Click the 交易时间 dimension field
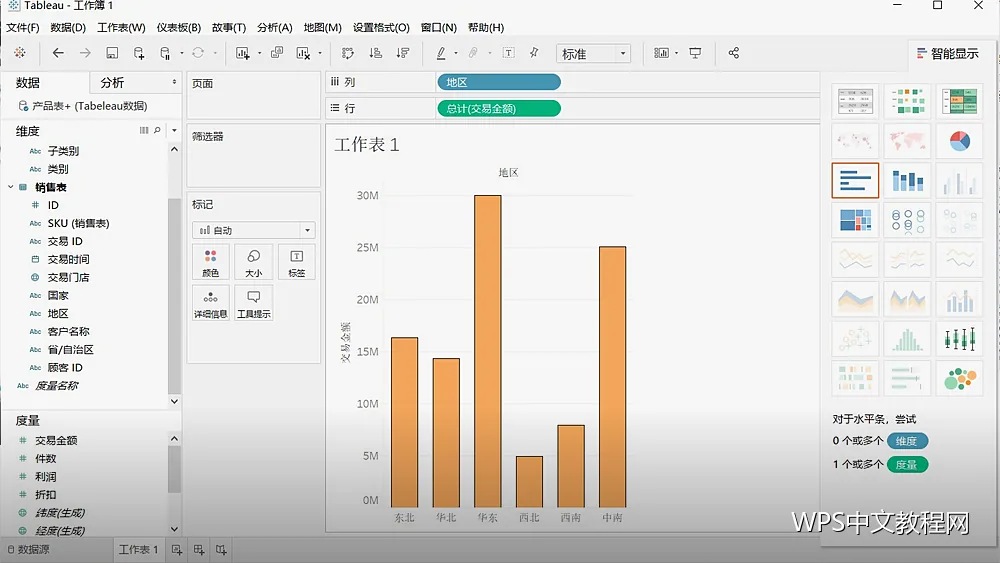 tap(68, 260)
